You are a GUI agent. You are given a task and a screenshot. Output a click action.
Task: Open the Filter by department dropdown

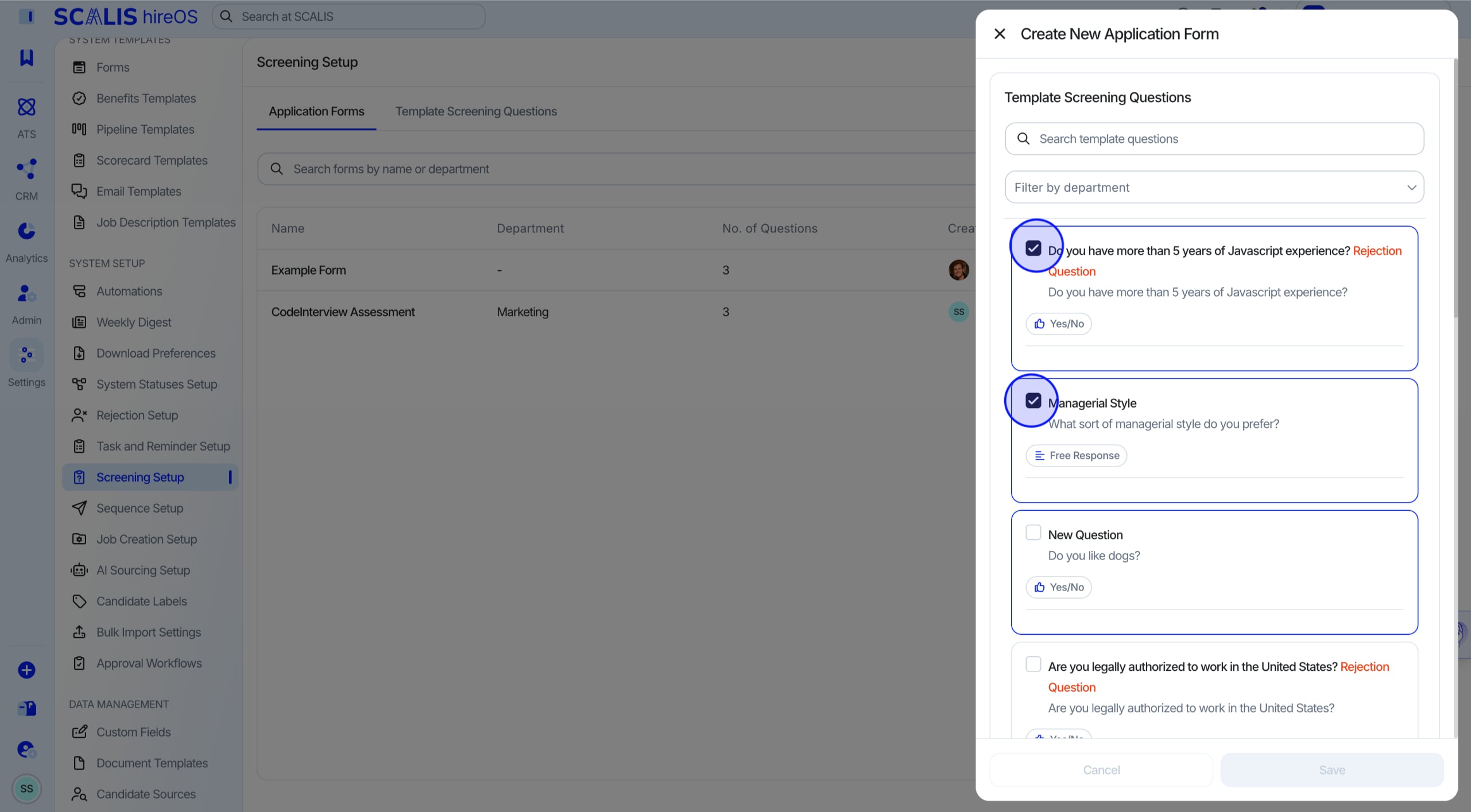1214,187
